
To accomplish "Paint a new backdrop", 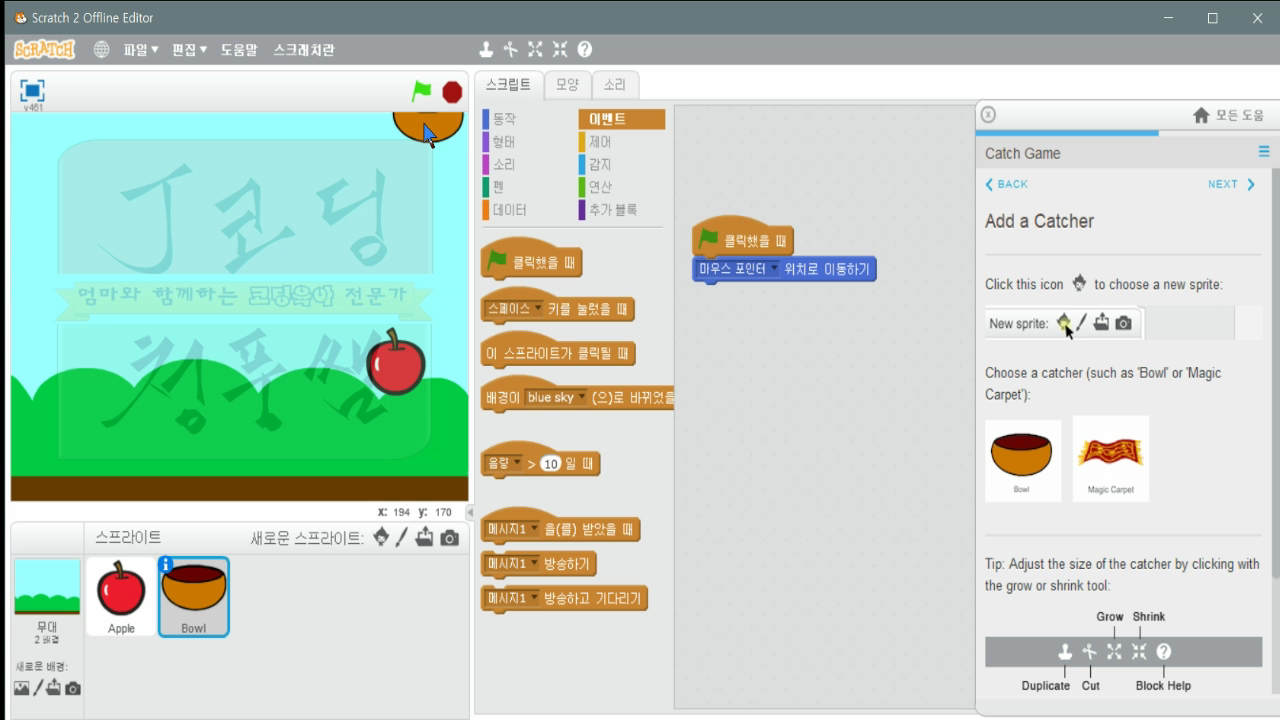I will [x=38, y=688].
